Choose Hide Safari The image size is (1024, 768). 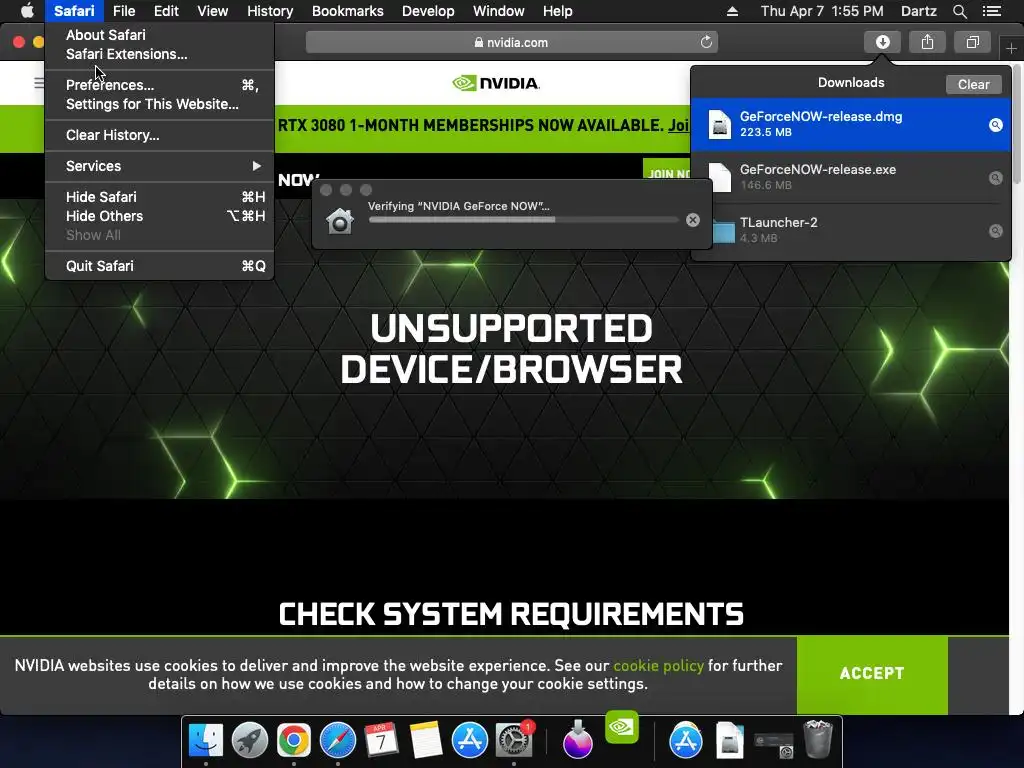(159, 197)
